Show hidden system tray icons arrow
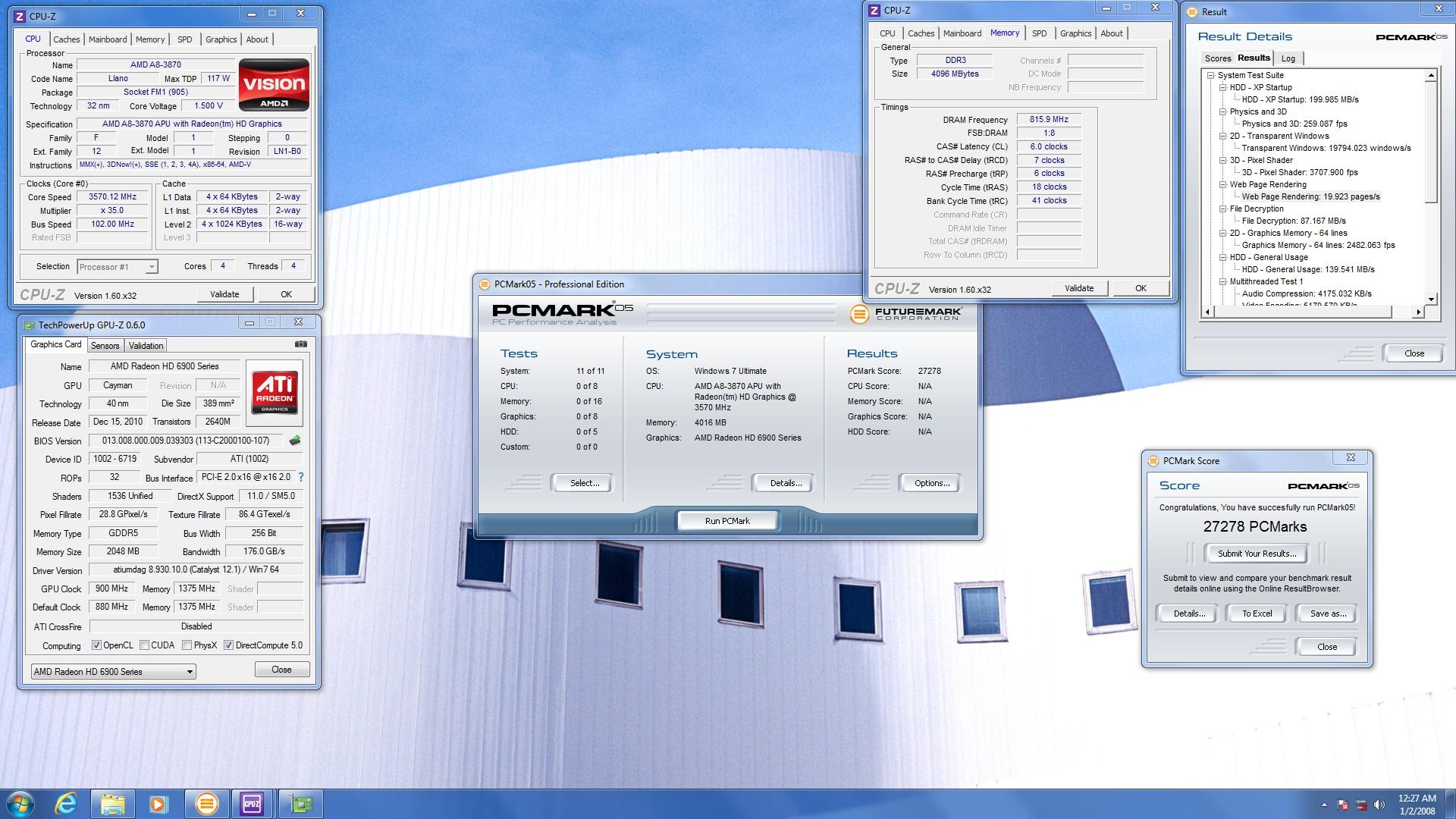The image size is (1456, 819). coord(1324,805)
